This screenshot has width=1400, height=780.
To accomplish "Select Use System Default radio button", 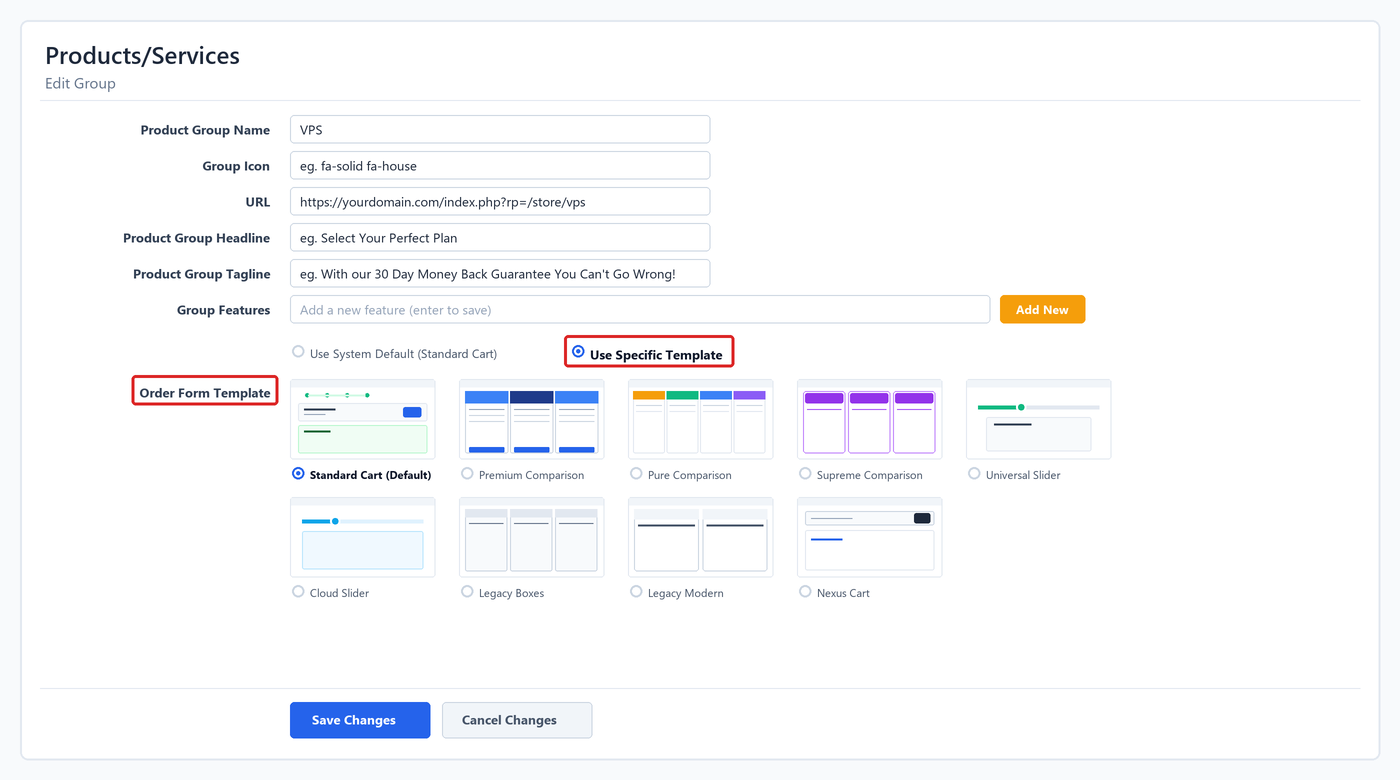I will tap(298, 352).
